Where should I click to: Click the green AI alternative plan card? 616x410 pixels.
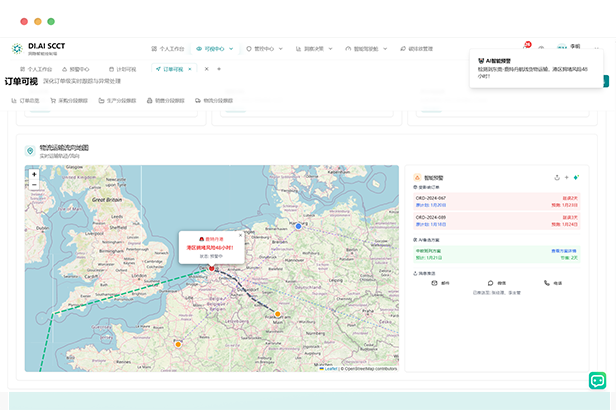pyautogui.click(x=497, y=254)
